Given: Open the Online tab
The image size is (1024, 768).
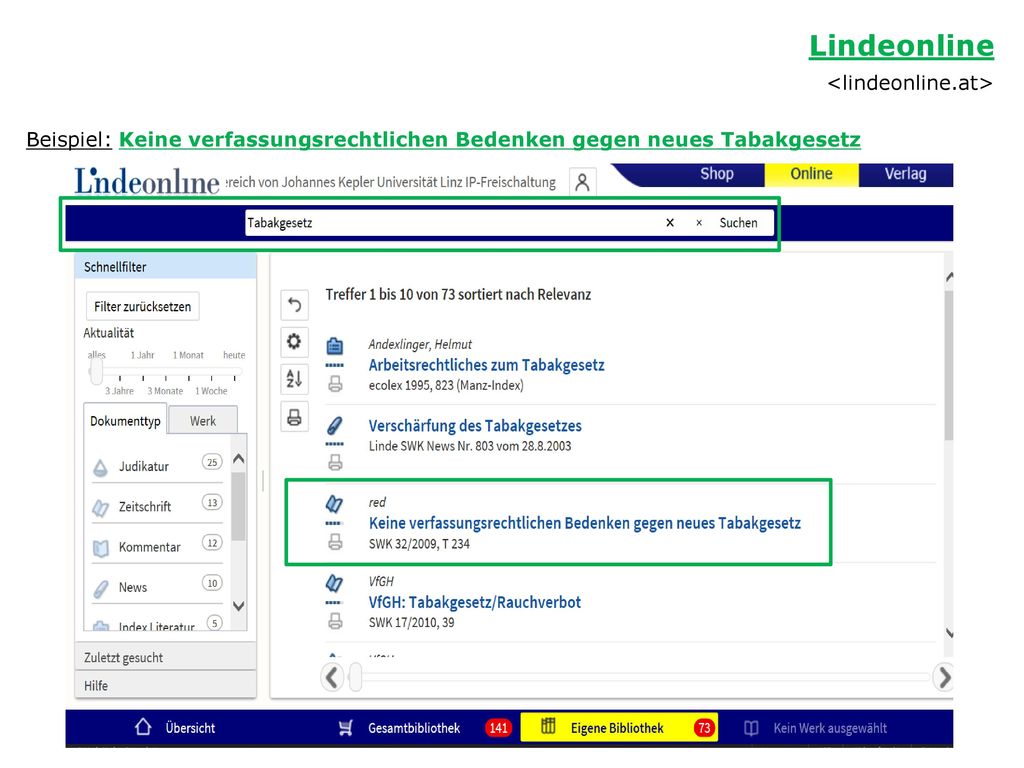Looking at the screenshot, I should point(811,174).
